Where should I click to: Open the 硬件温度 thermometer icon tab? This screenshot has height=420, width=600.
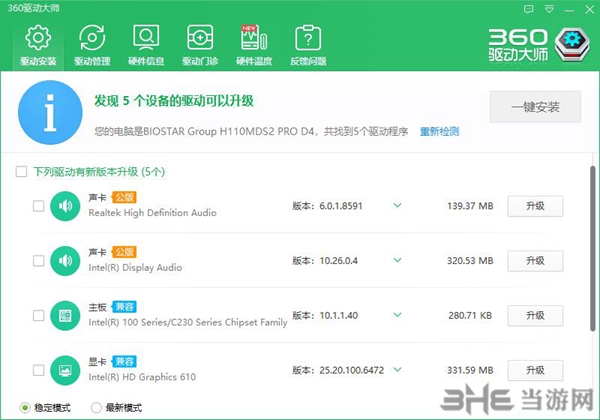[254, 46]
